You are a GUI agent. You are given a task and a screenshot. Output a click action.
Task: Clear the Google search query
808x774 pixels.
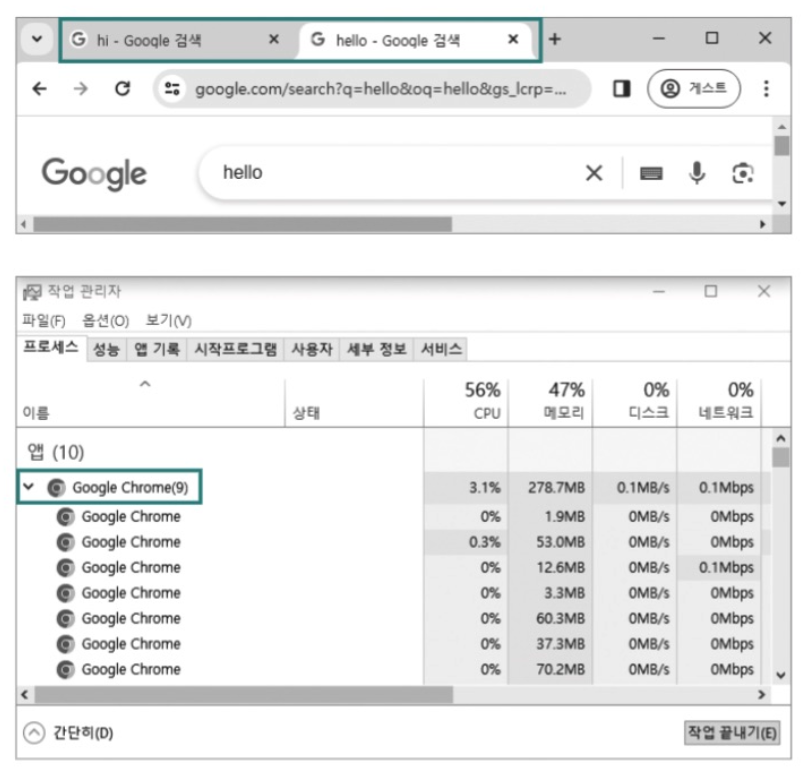click(594, 173)
